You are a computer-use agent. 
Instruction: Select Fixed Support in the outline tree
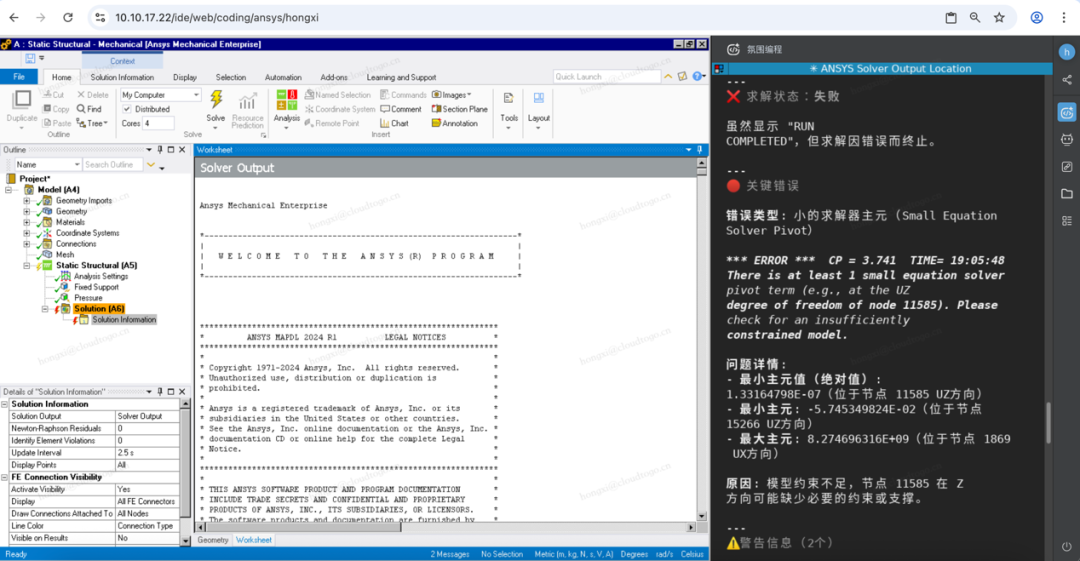pos(96,287)
